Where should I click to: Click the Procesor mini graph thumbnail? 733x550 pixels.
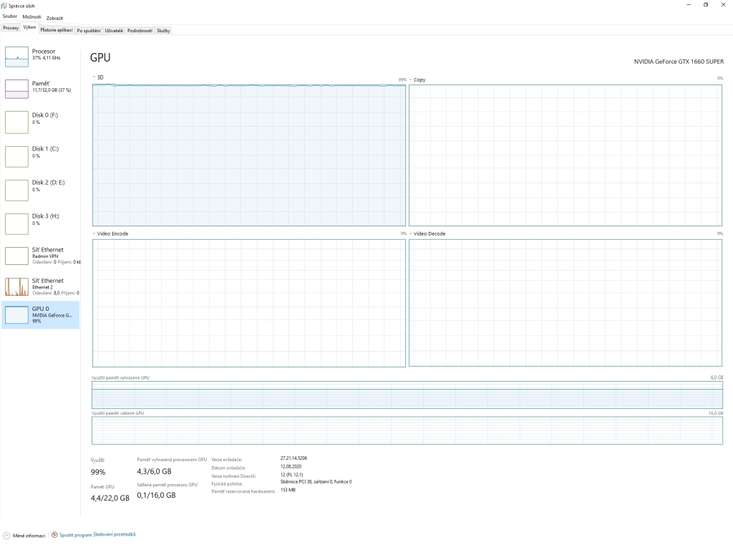point(17,57)
